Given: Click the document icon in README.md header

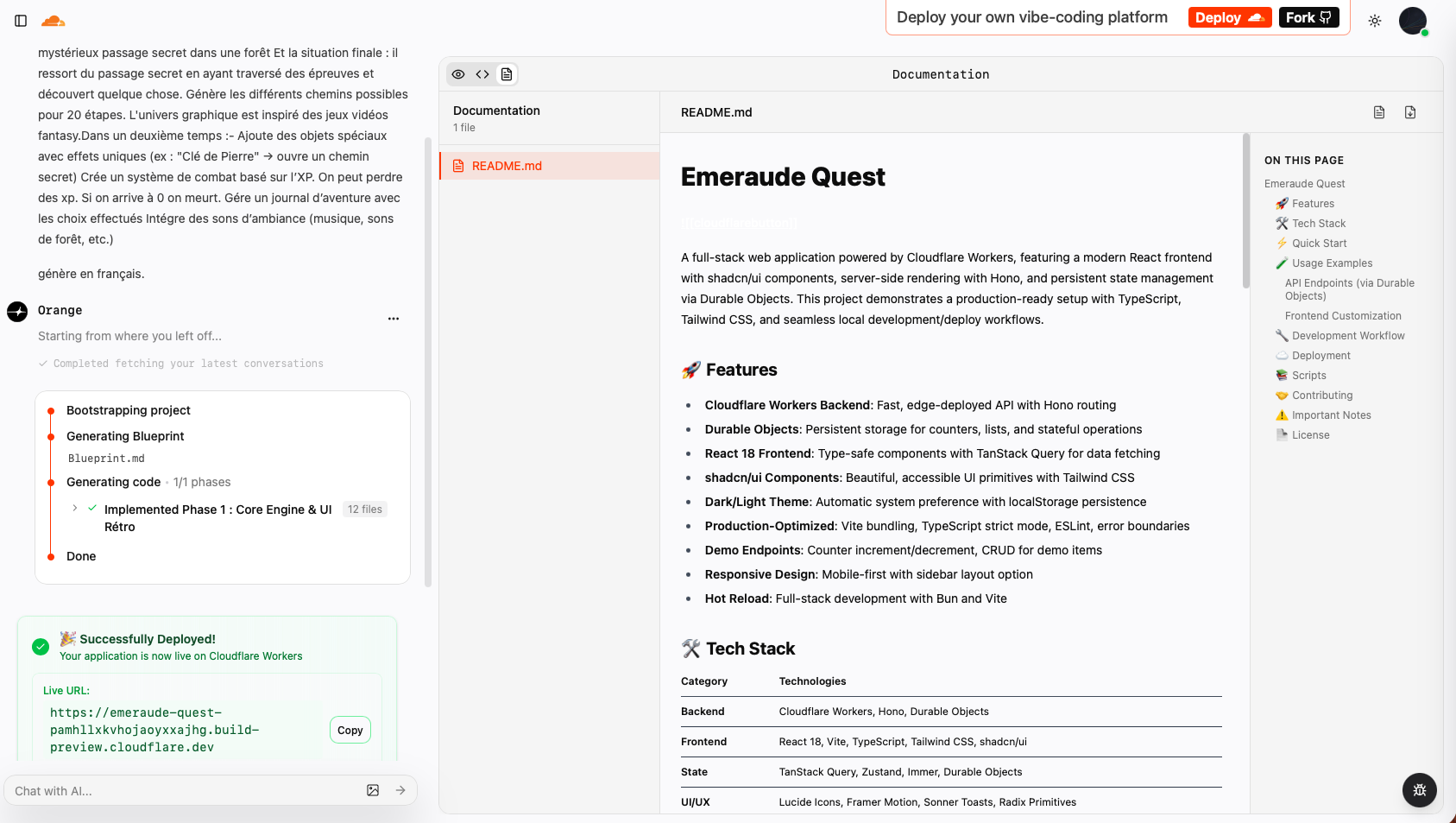Looking at the screenshot, I should 1379,112.
